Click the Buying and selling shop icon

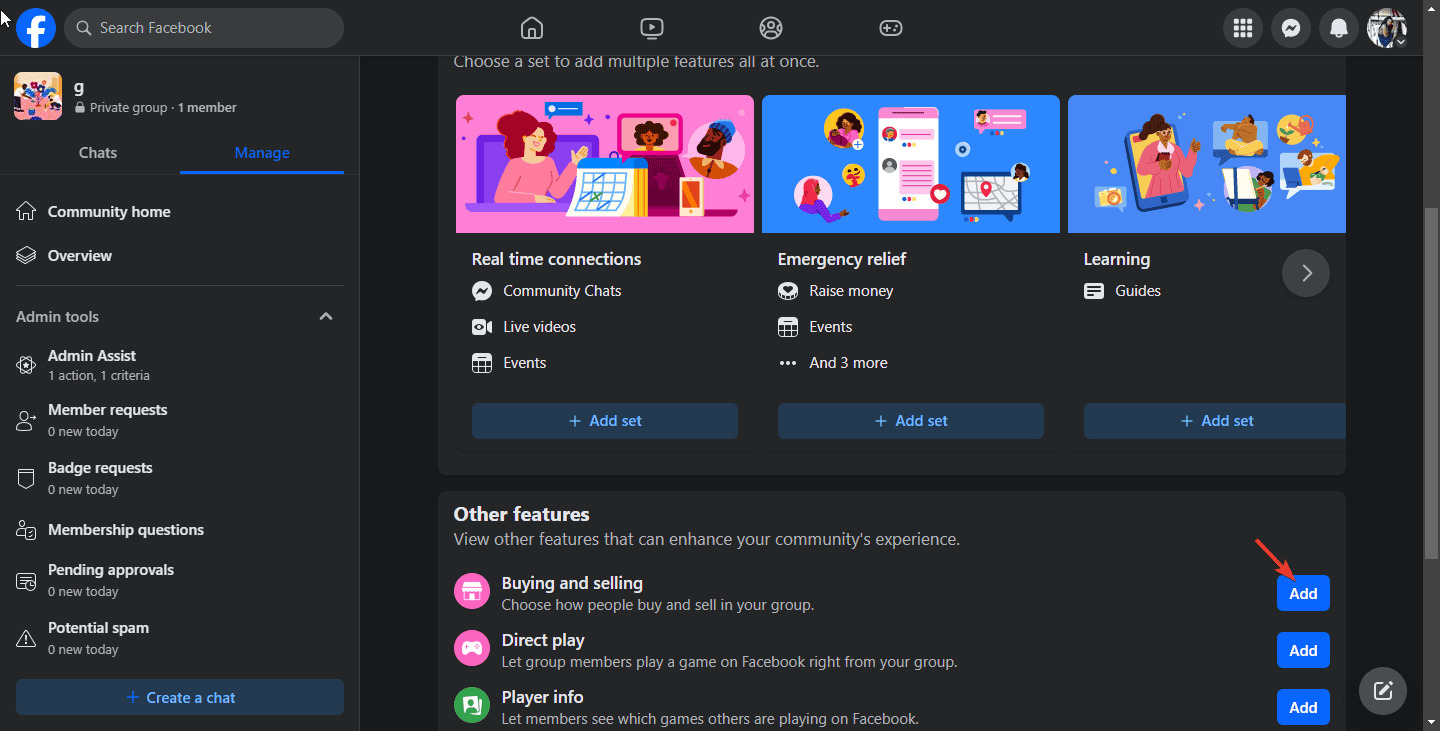472,592
